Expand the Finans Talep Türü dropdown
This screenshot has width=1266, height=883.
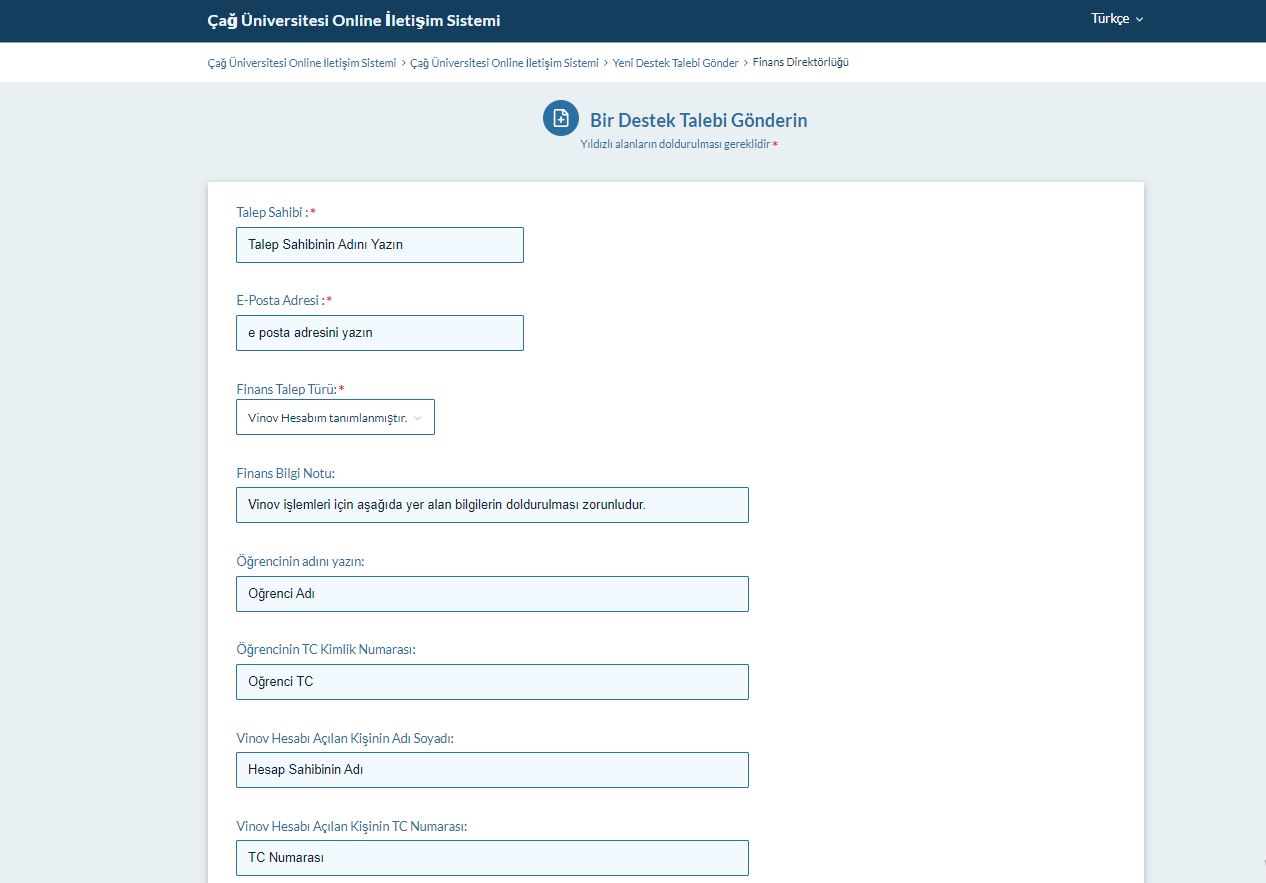pyautogui.click(x=335, y=418)
